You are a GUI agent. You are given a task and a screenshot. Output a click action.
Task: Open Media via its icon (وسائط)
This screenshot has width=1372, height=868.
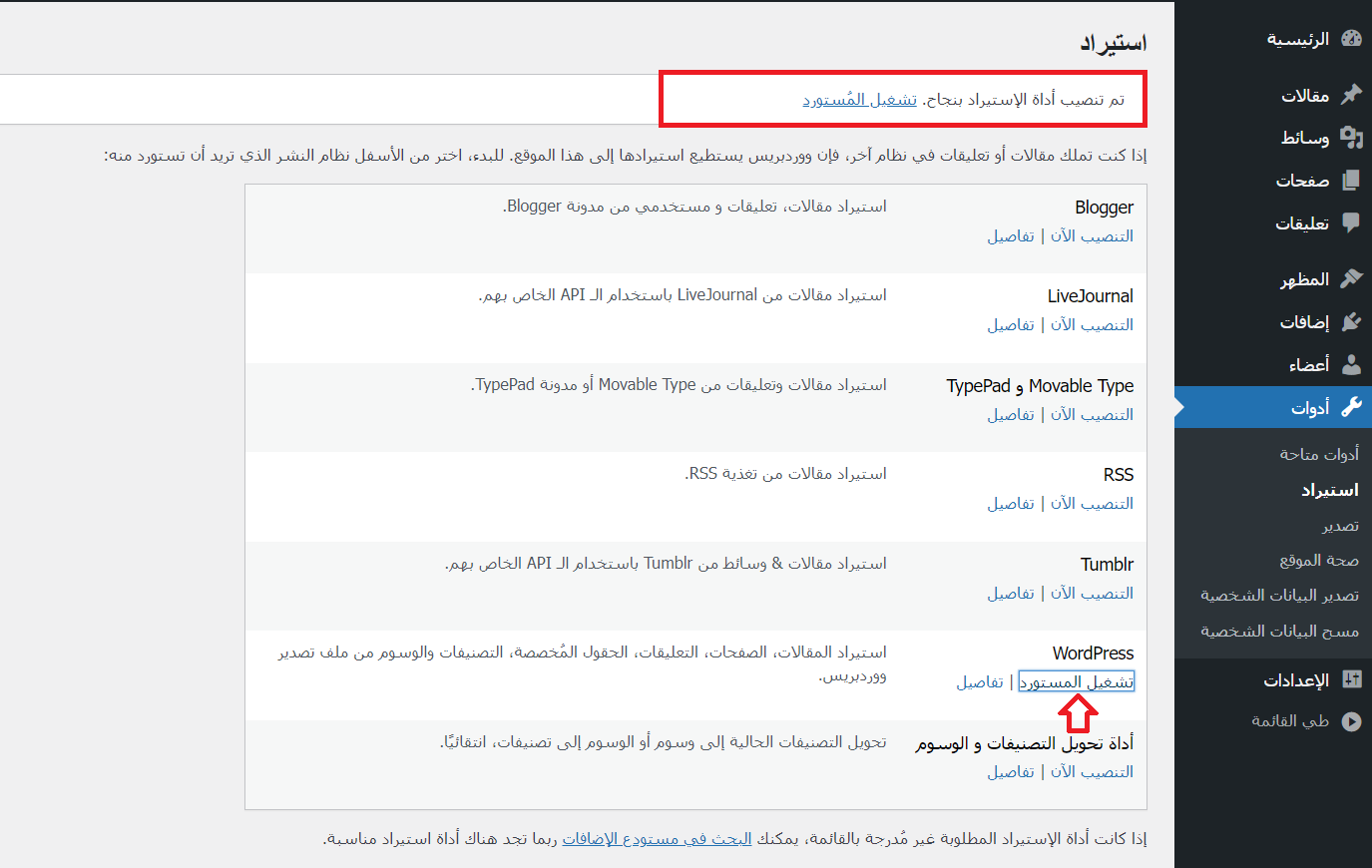[1351, 138]
